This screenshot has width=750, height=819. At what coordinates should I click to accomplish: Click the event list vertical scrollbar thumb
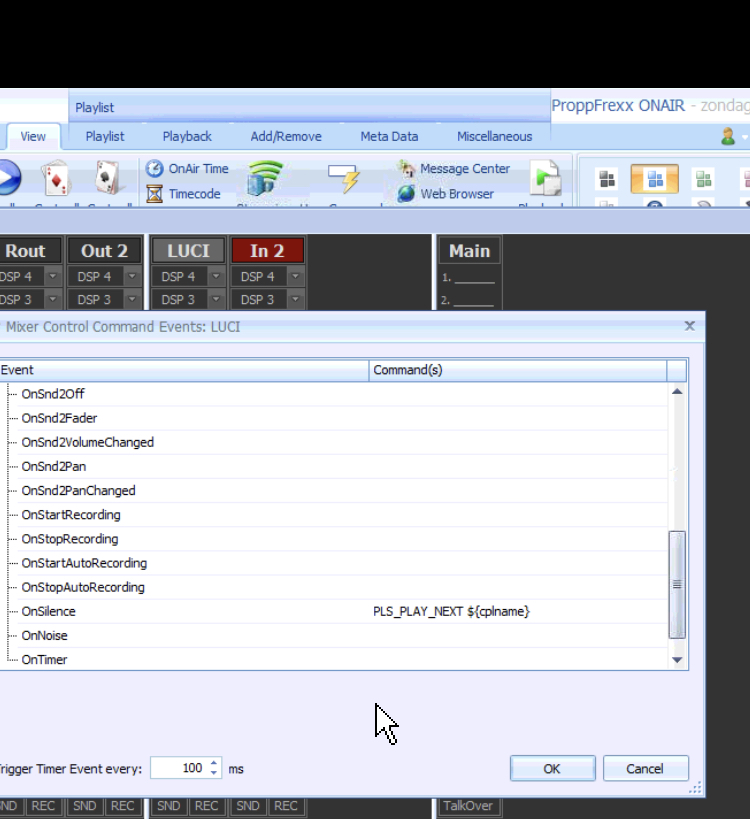(677, 584)
